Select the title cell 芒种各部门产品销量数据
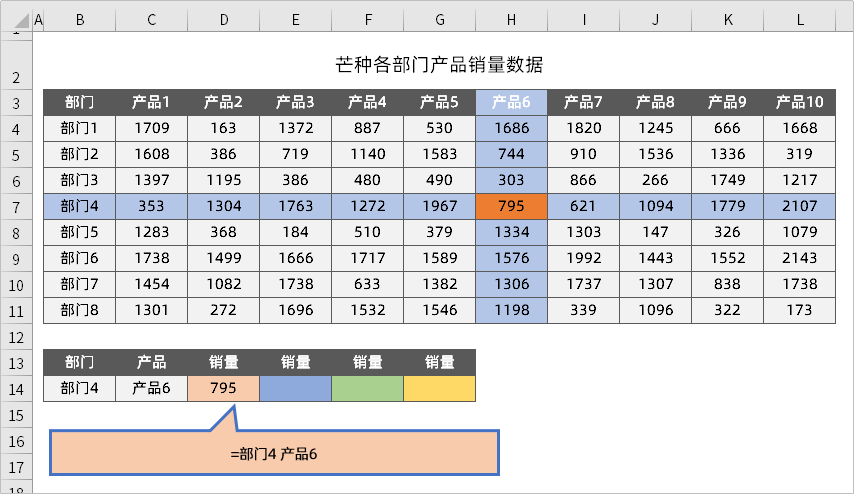Screen dimensions: 854x494 (439, 66)
